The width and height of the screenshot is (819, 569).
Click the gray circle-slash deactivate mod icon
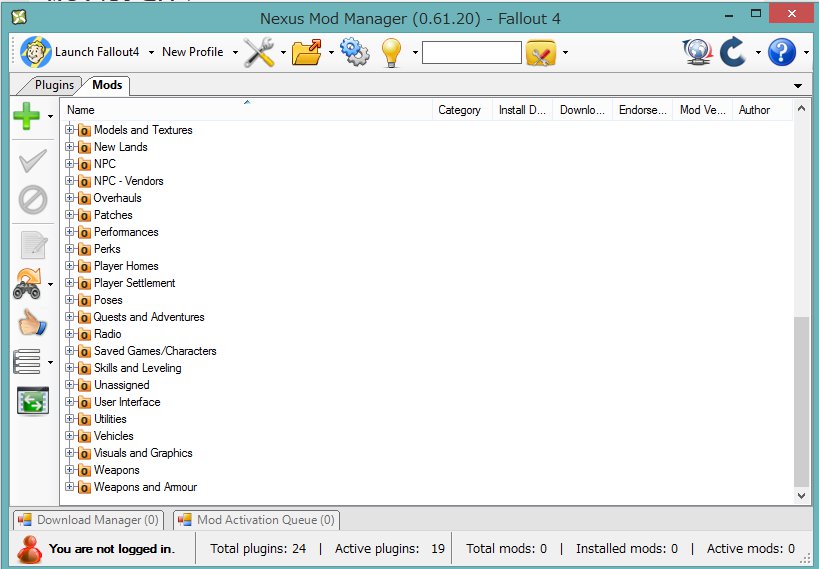(x=33, y=200)
